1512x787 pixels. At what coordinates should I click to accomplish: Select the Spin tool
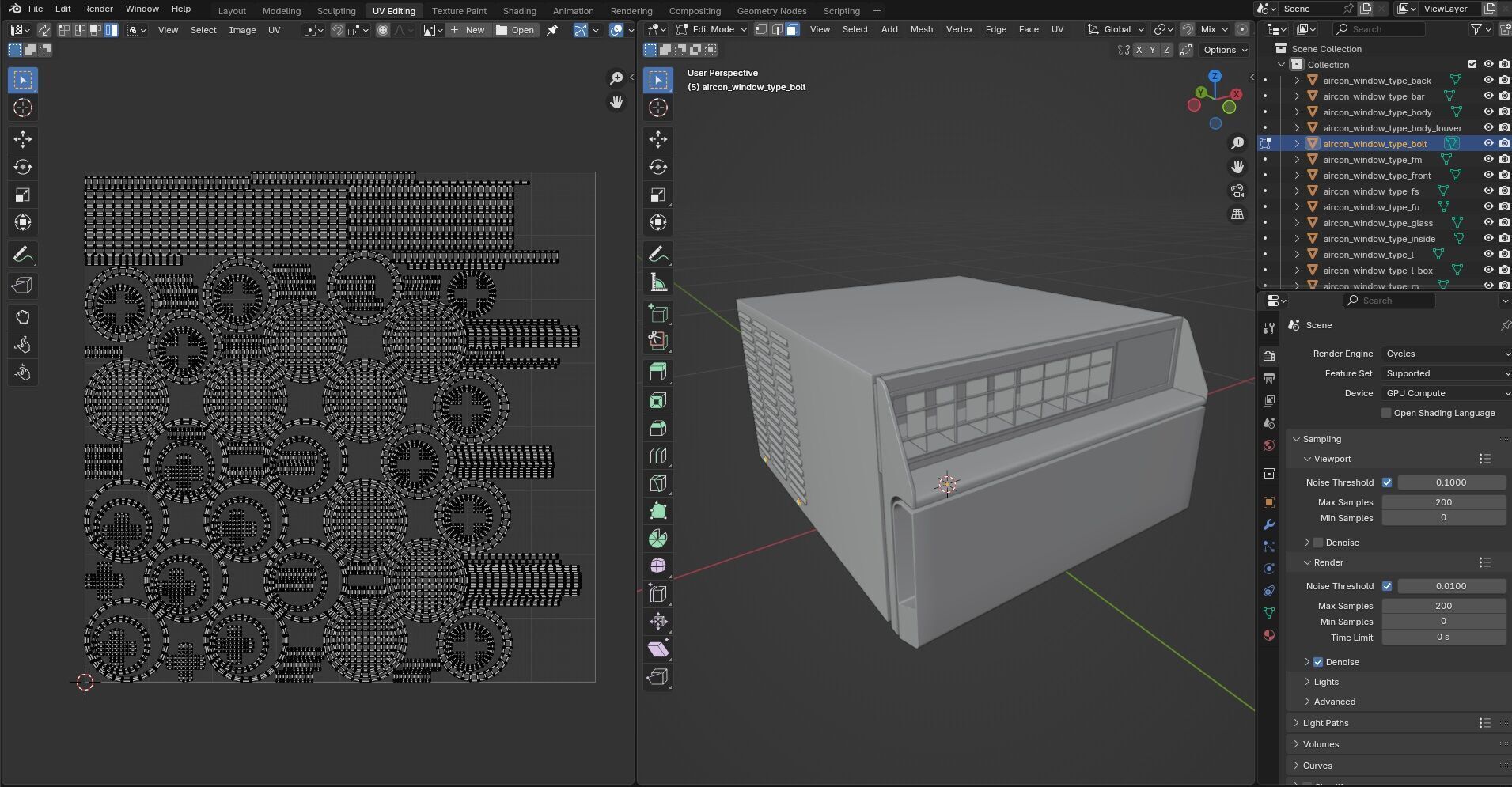tap(658, 539)
